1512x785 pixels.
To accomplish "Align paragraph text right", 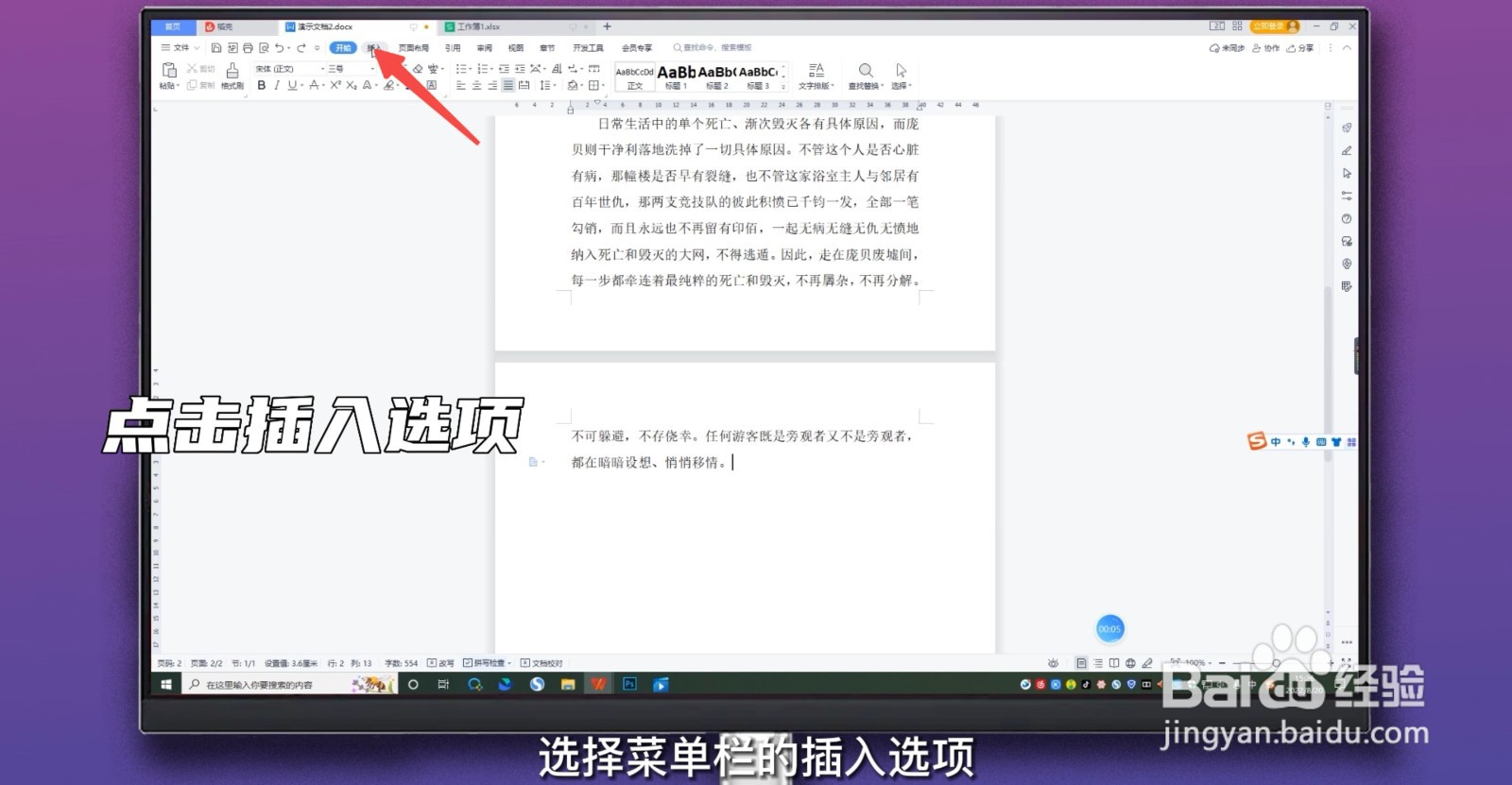I will (492, 85).
